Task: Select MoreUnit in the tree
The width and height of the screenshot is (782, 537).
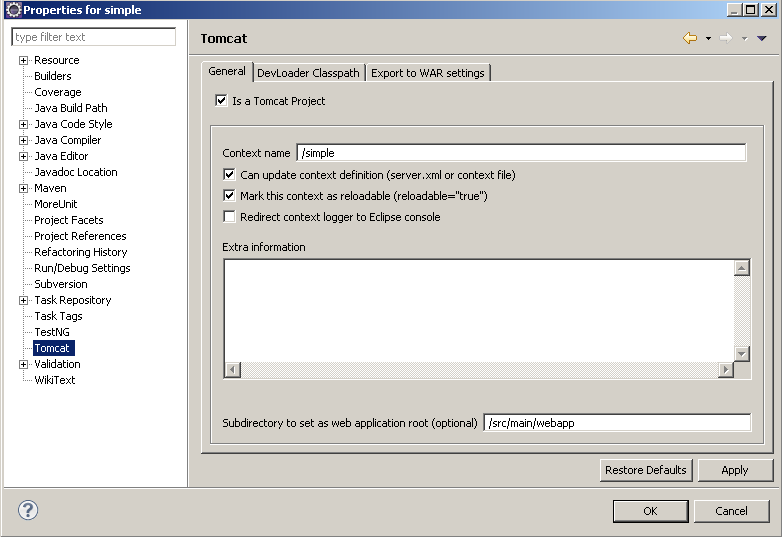Action: (x=56, y=204)
